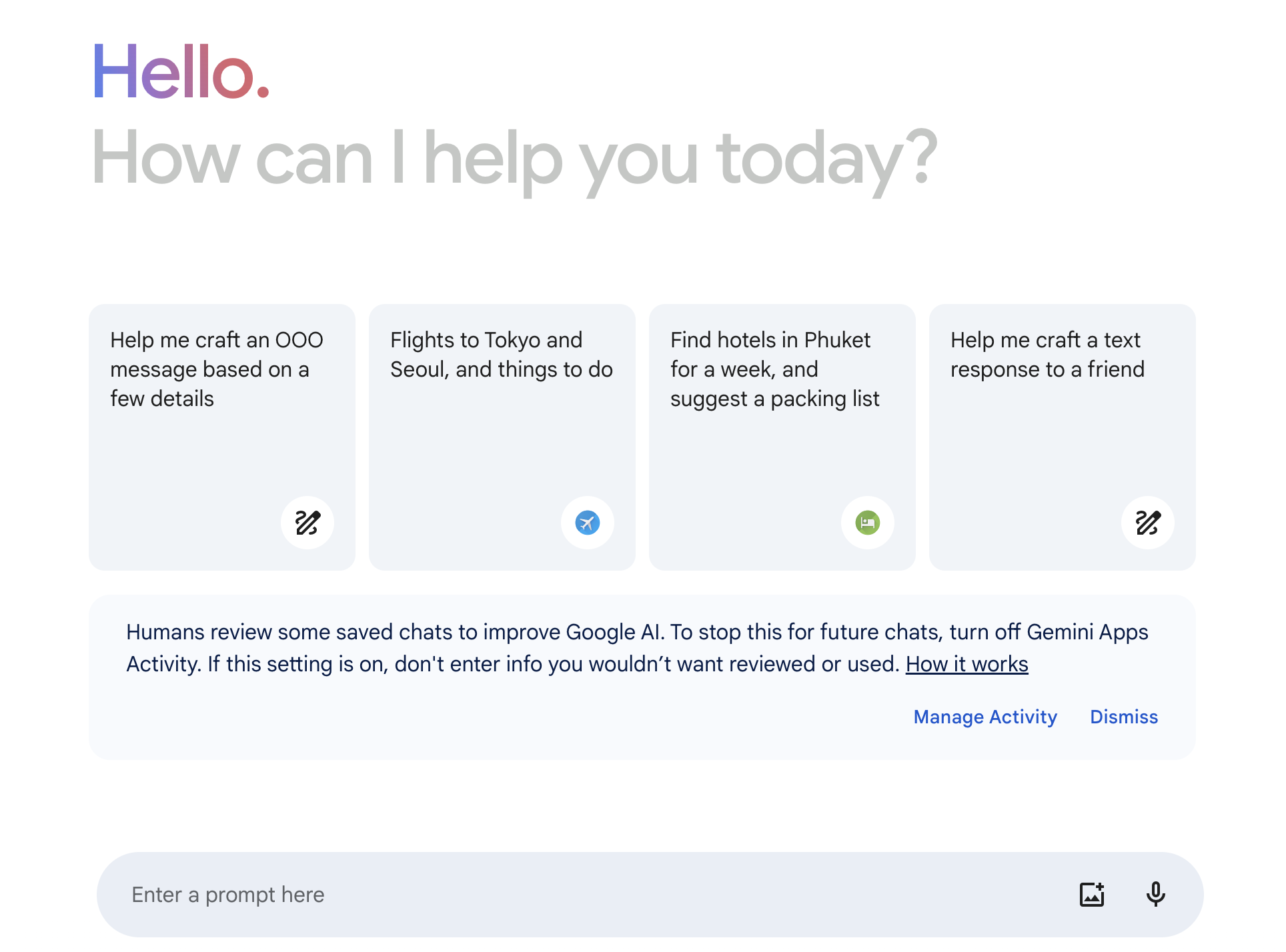This screenshot has height=952, width=1286.
Task: Click the Hello. greeting heading
Action: tap(181, 71)
